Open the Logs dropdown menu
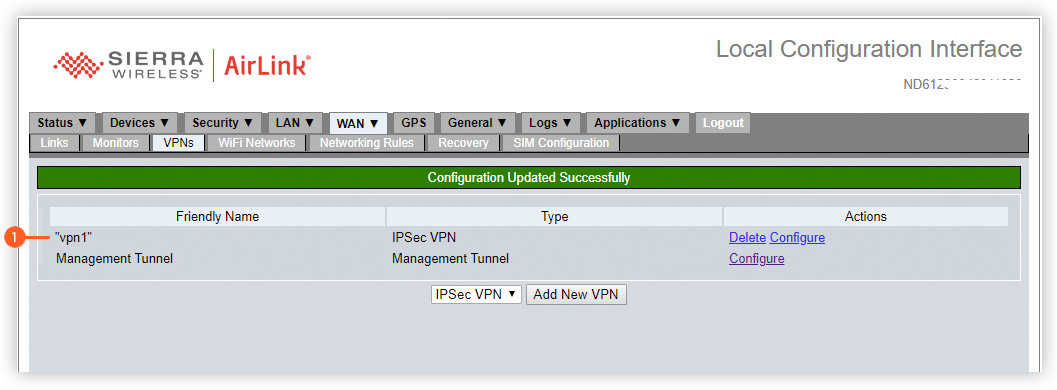 550,123
